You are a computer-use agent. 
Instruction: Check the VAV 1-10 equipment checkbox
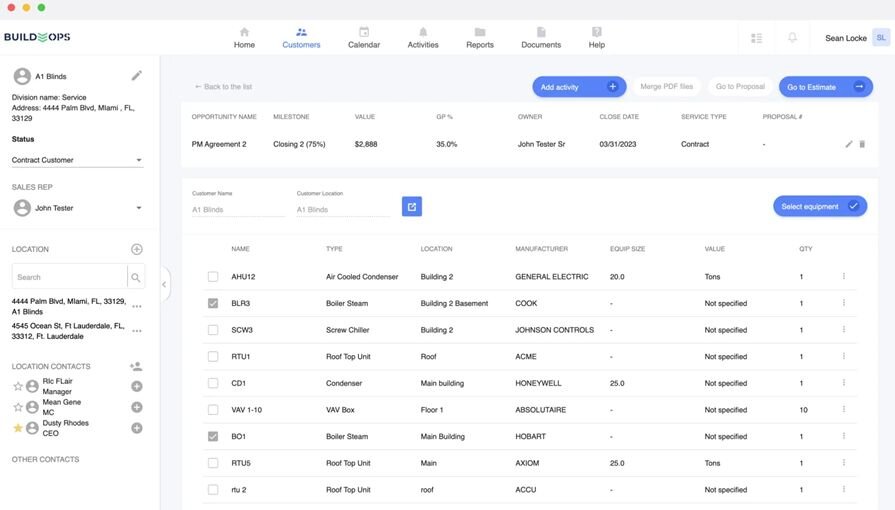pos(213,409)
